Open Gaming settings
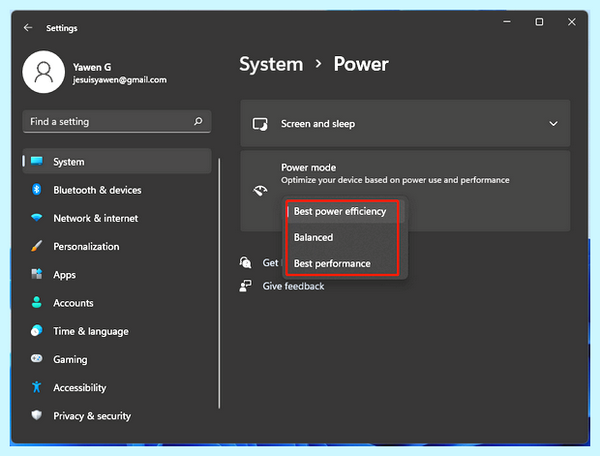The width and height of the screenshot is (600, 456). point(117,359)
